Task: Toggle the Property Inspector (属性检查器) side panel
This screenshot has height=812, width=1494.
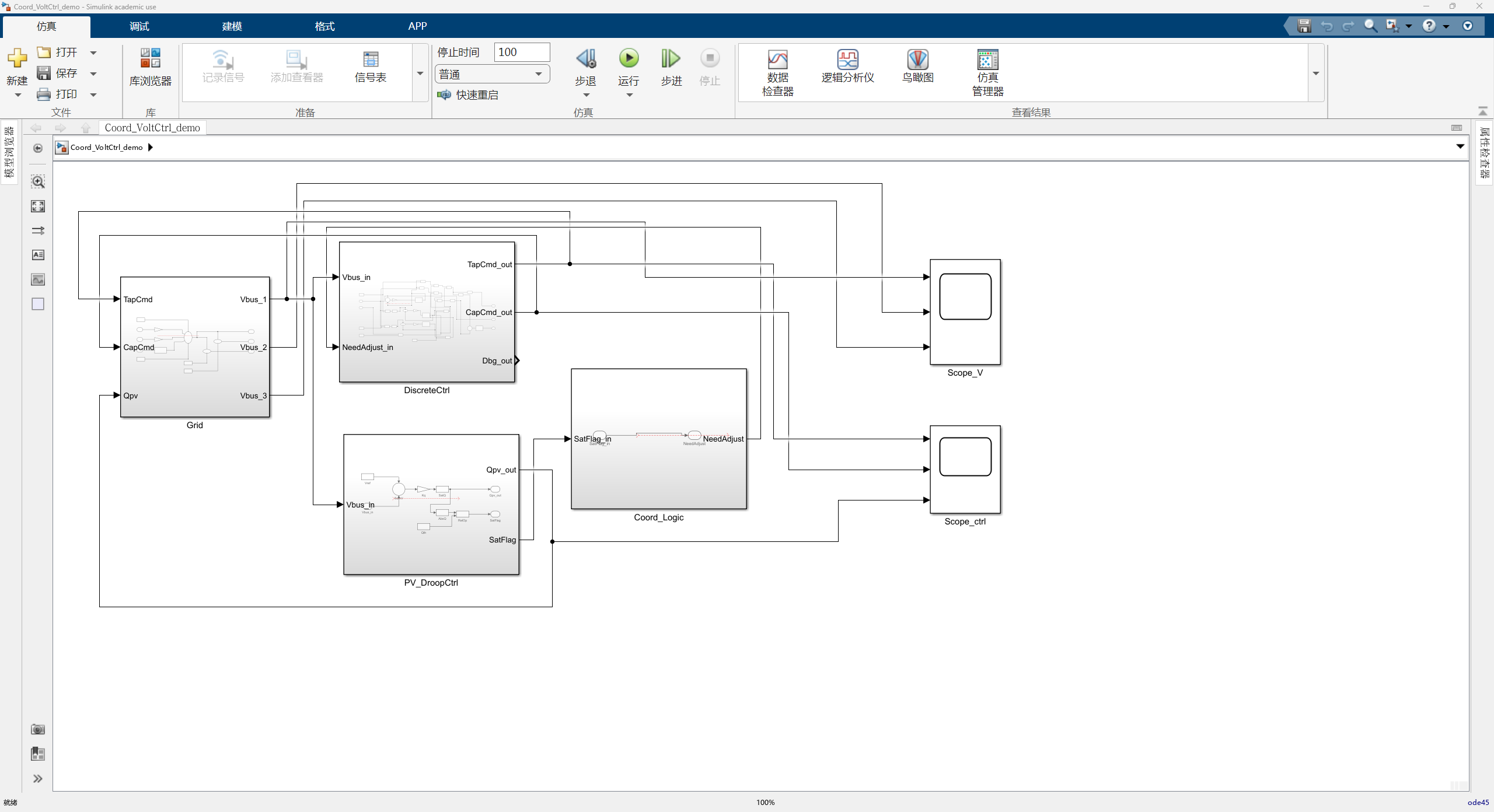Action: (x=1484, y=152)
